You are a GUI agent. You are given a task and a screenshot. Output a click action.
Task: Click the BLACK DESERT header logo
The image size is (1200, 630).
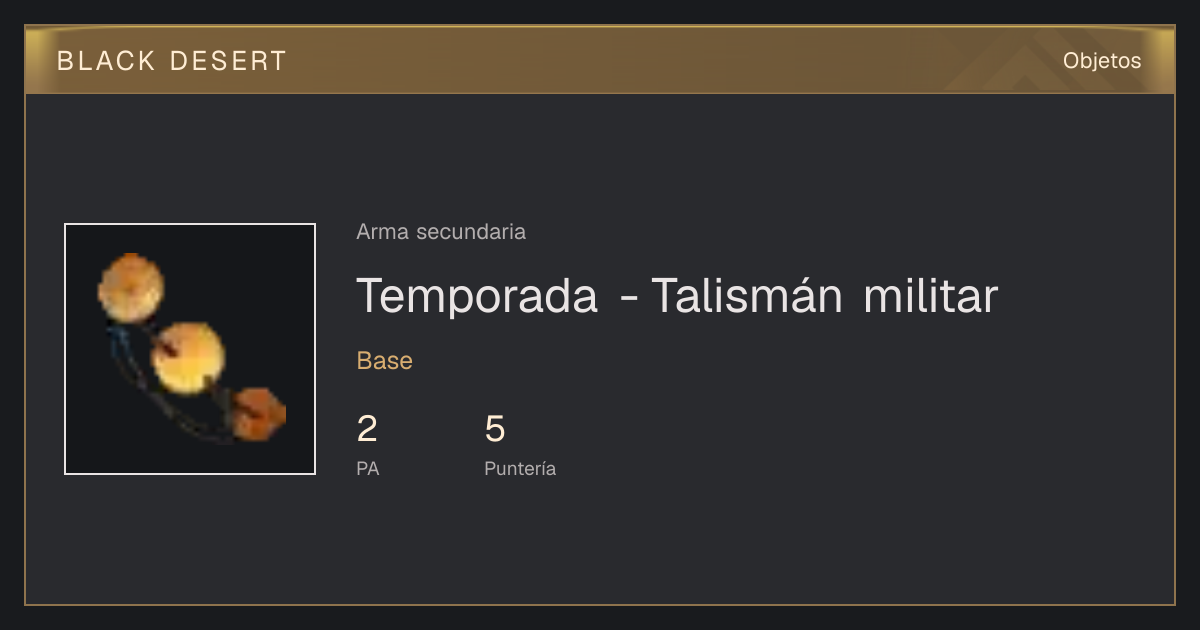[x=172, y=61]
